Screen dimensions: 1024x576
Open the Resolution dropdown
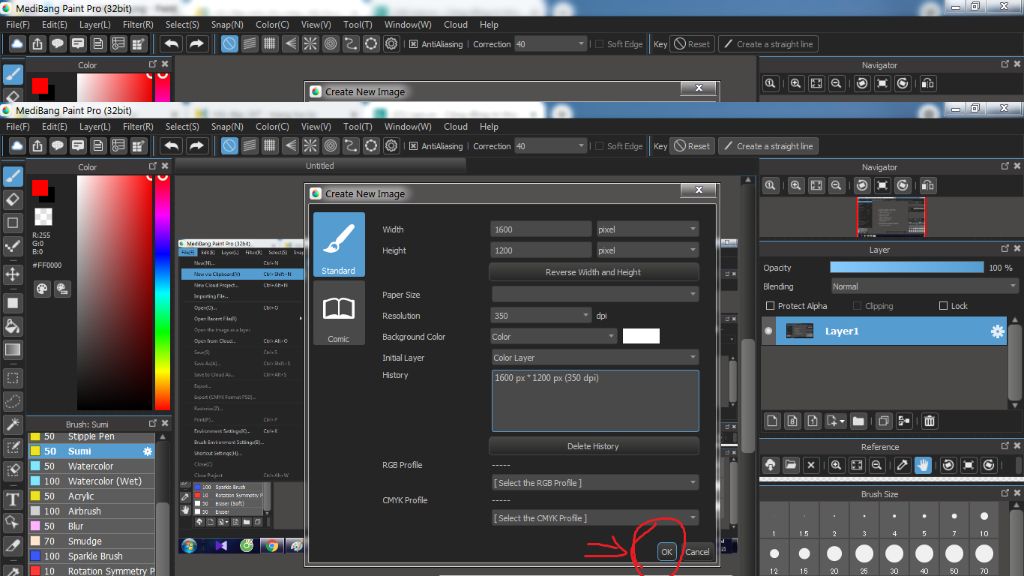(x=541, y=315)
